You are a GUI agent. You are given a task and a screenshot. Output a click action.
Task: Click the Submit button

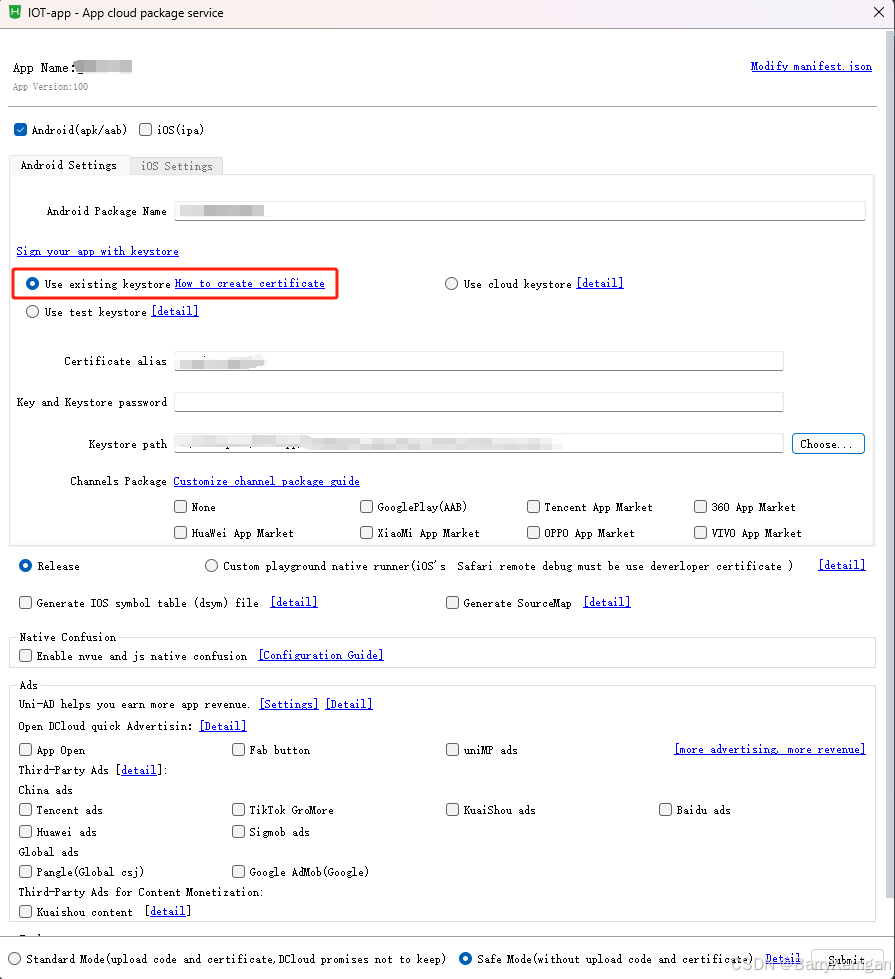846,959
